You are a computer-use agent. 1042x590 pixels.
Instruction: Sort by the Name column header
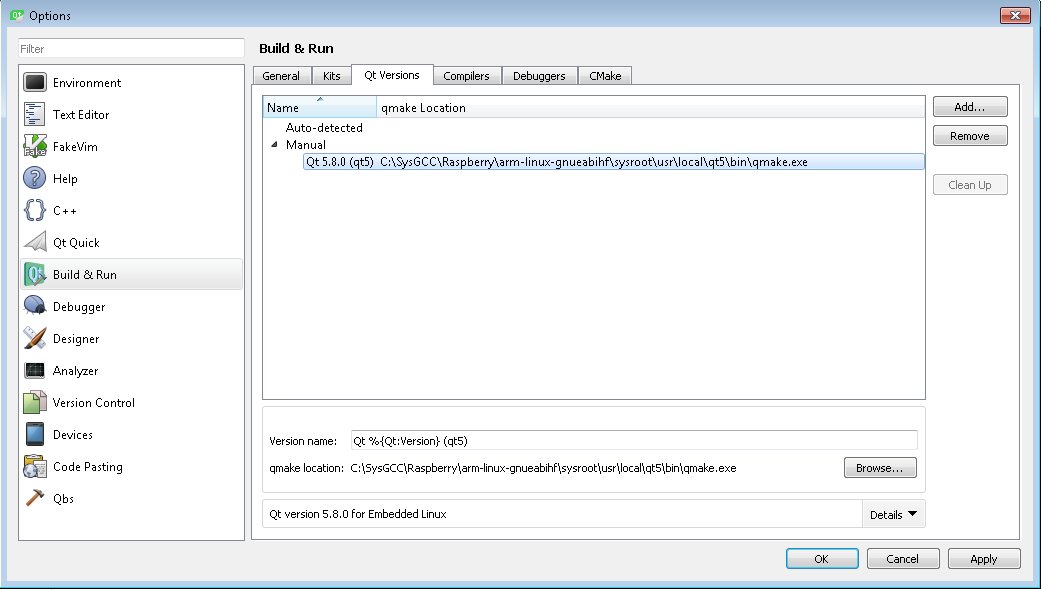320,107
